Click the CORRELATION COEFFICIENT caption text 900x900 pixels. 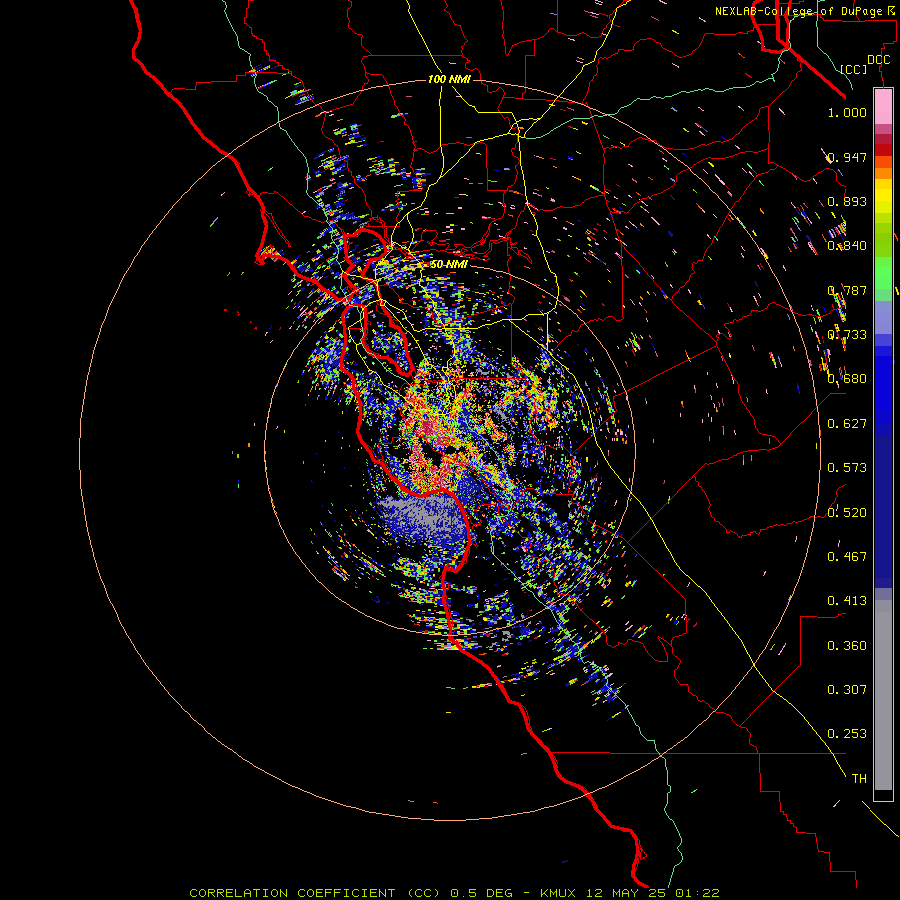click(x=292, y=893)
